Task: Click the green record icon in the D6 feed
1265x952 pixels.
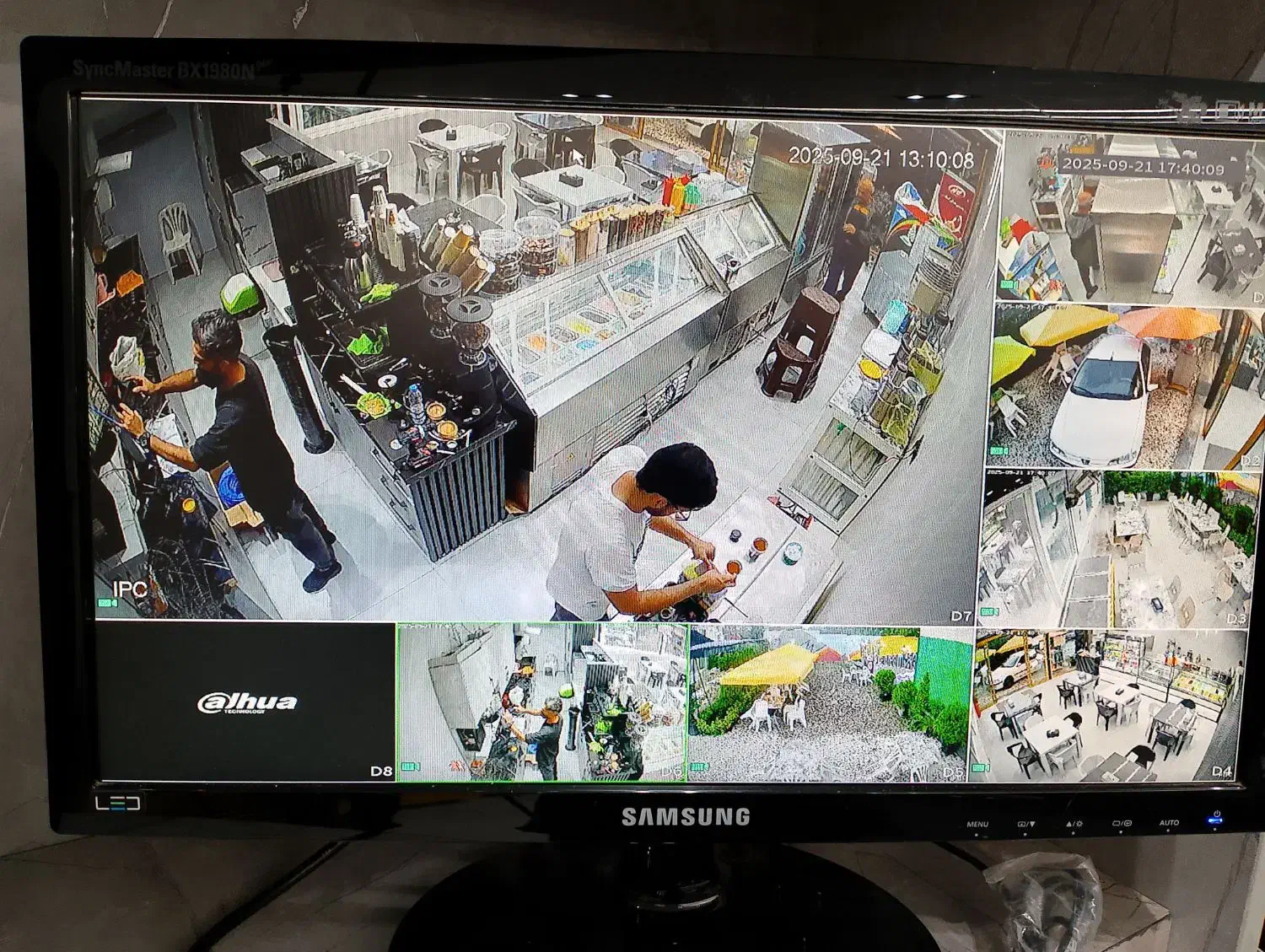Action: (x=410, y=766)
